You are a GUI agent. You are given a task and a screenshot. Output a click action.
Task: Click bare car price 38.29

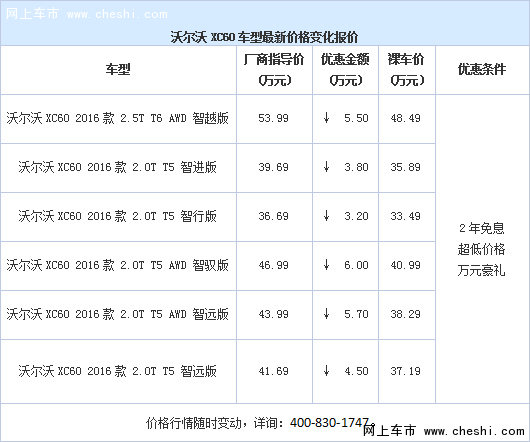pos(406,314)
